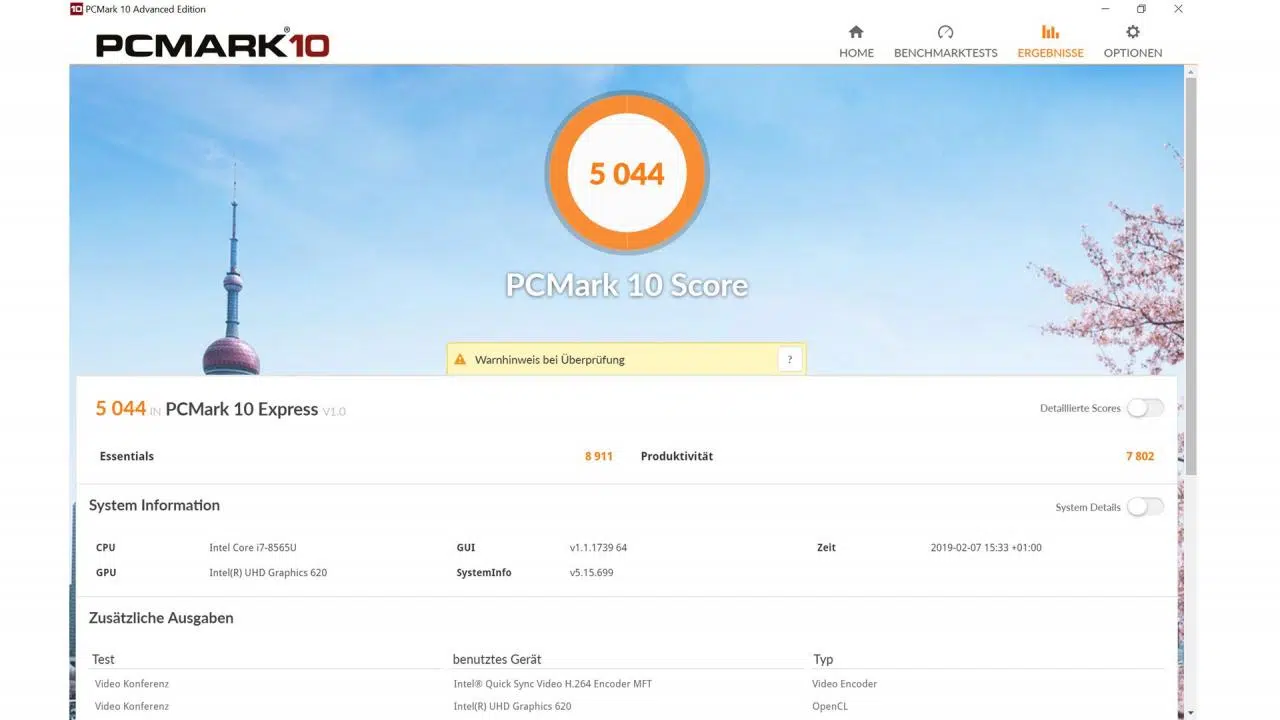Click the Test column header
Screen dimensions: 1280x720
pyautogui.click(x=103, y=659)
